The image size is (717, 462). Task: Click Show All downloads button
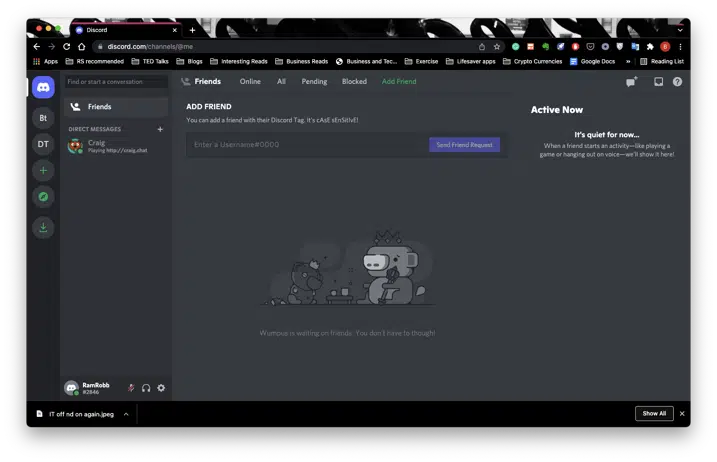point(654,414)
